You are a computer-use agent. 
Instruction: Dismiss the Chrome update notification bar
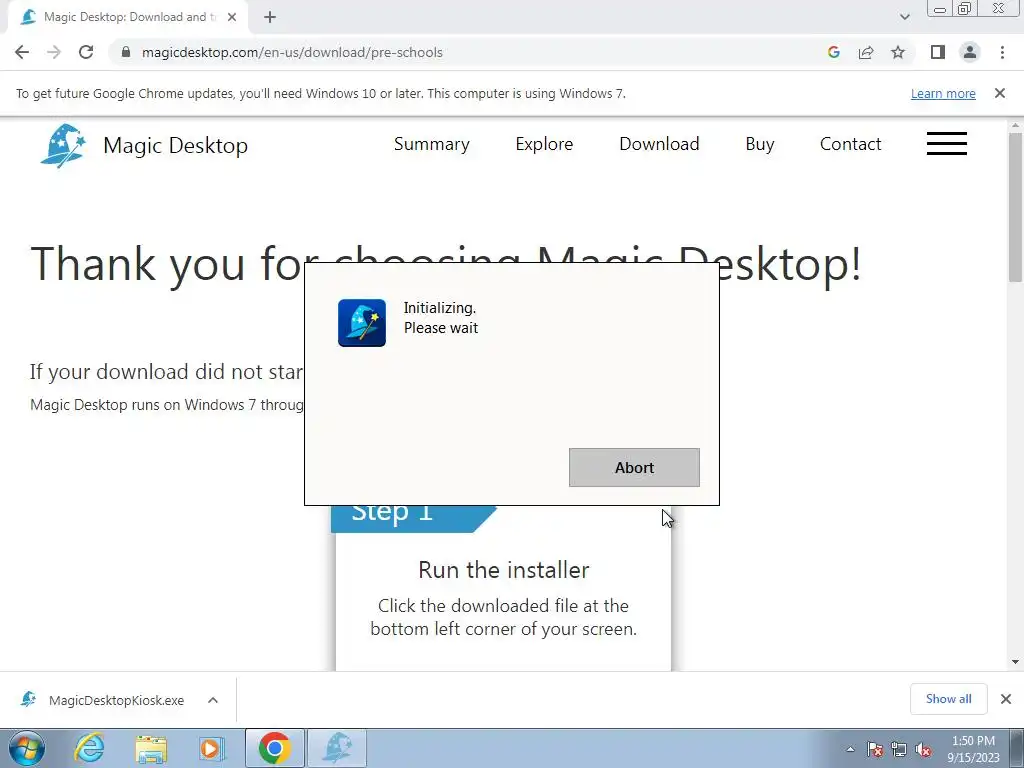coord(1000,93)
